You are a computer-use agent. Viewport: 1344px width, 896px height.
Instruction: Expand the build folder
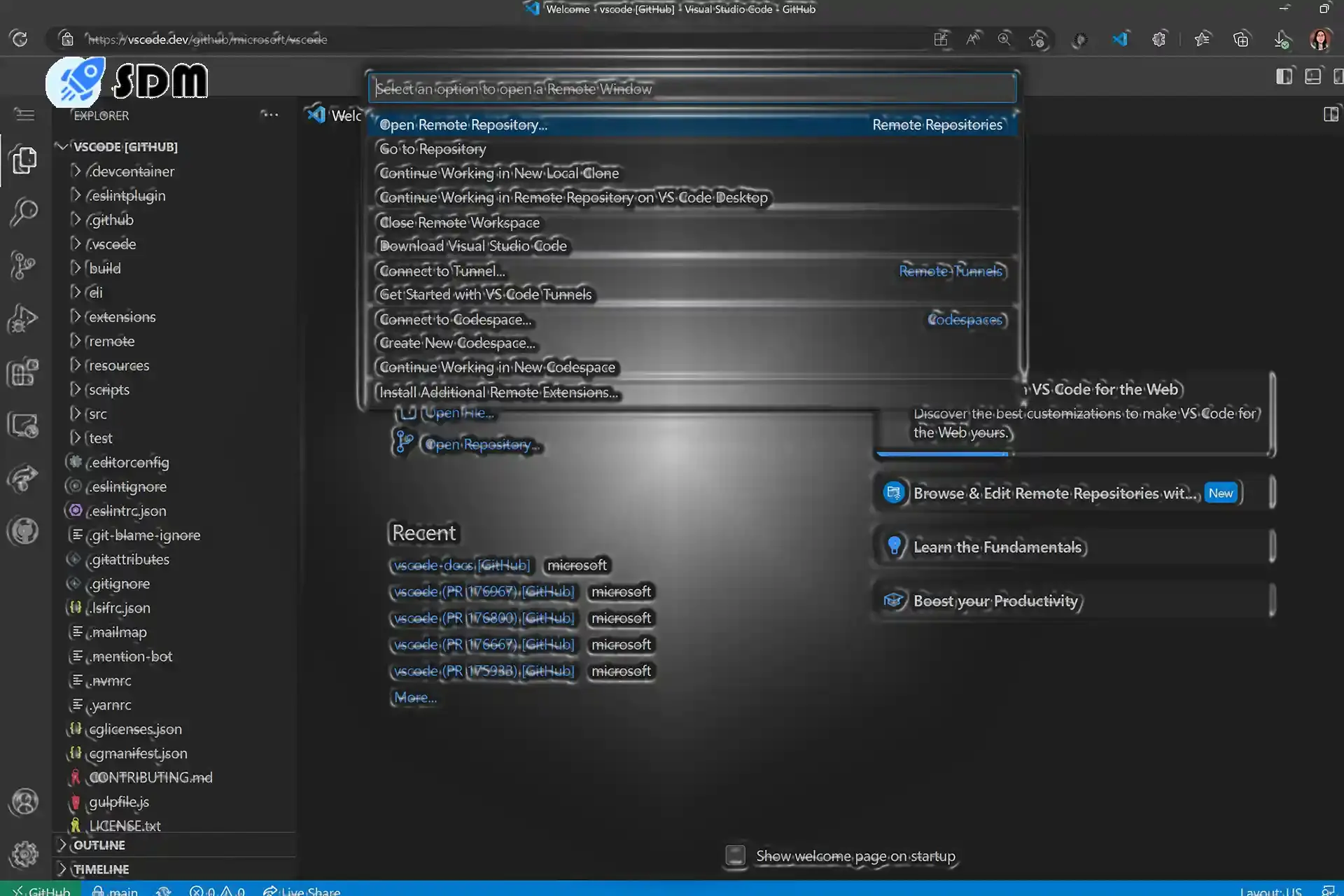pyautogui.click(x=104, y=268)
